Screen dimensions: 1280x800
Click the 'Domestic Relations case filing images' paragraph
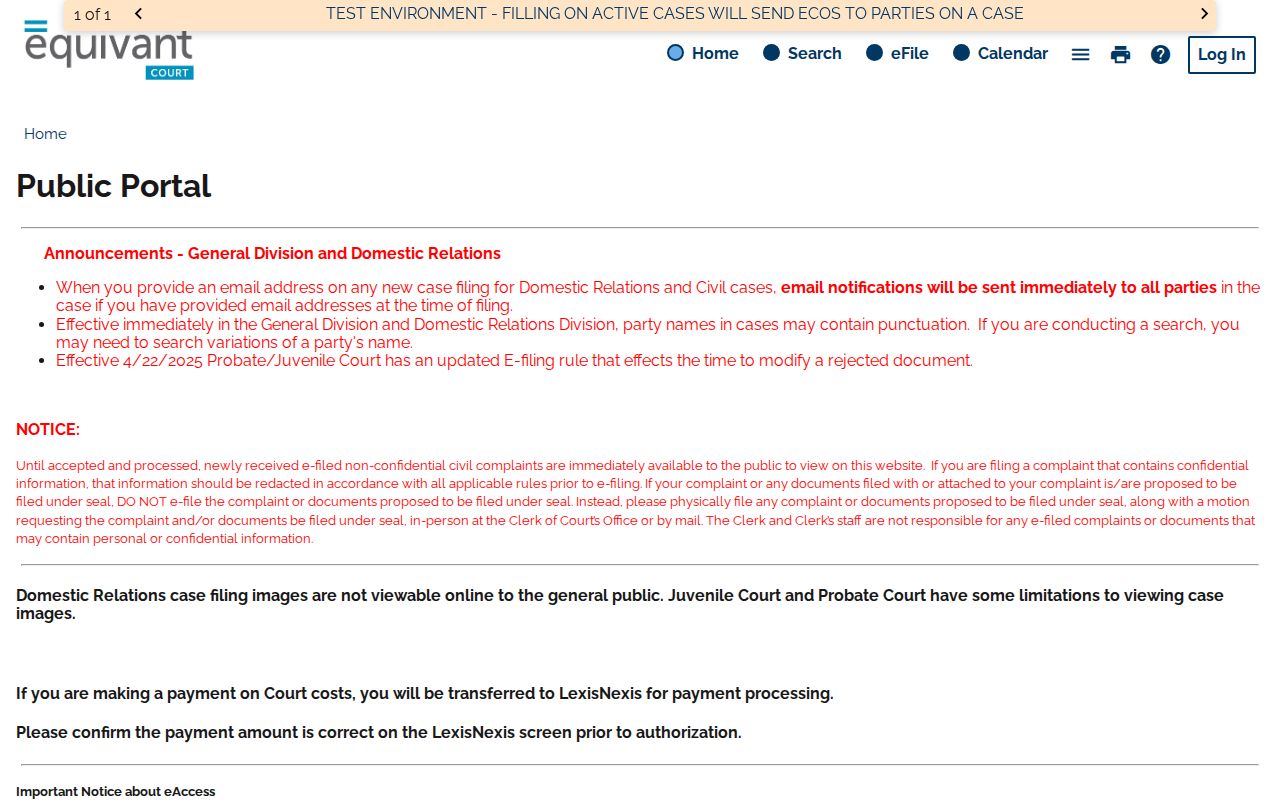(620, 605)
